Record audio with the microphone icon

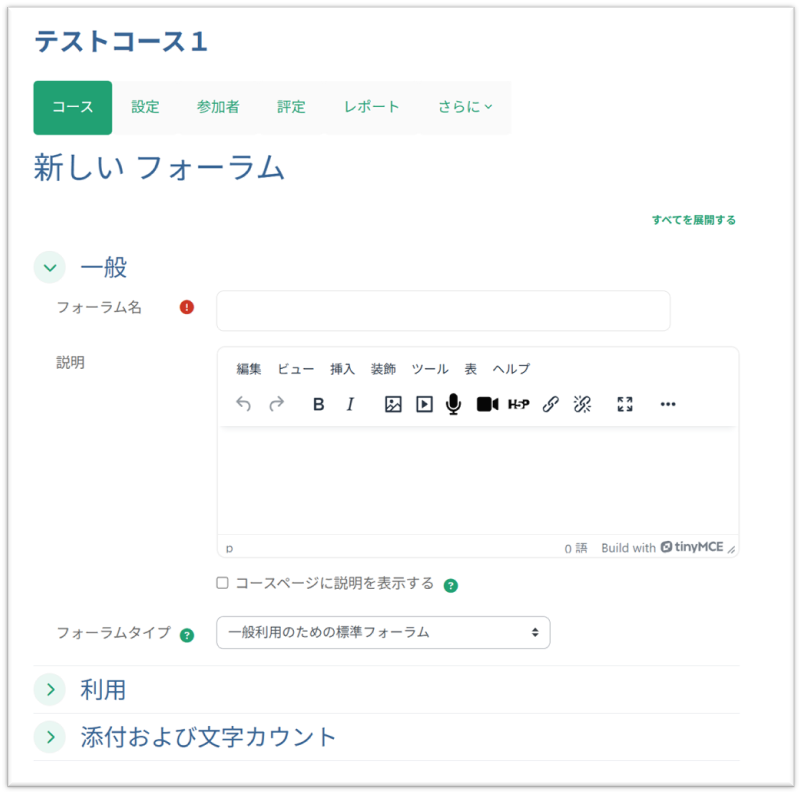click(452, 404)
